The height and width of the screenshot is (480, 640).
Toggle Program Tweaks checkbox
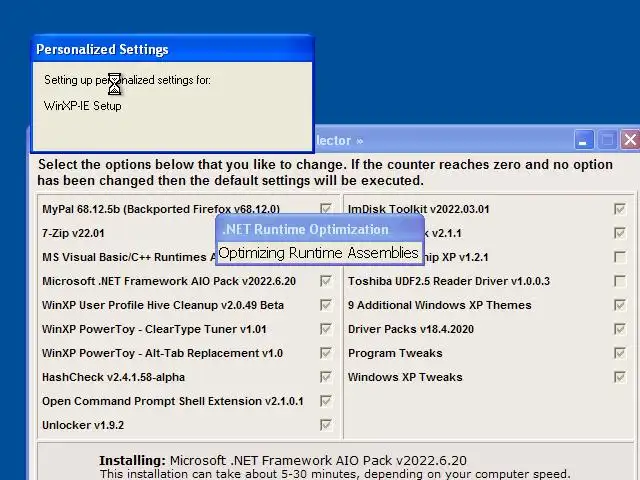620,353
